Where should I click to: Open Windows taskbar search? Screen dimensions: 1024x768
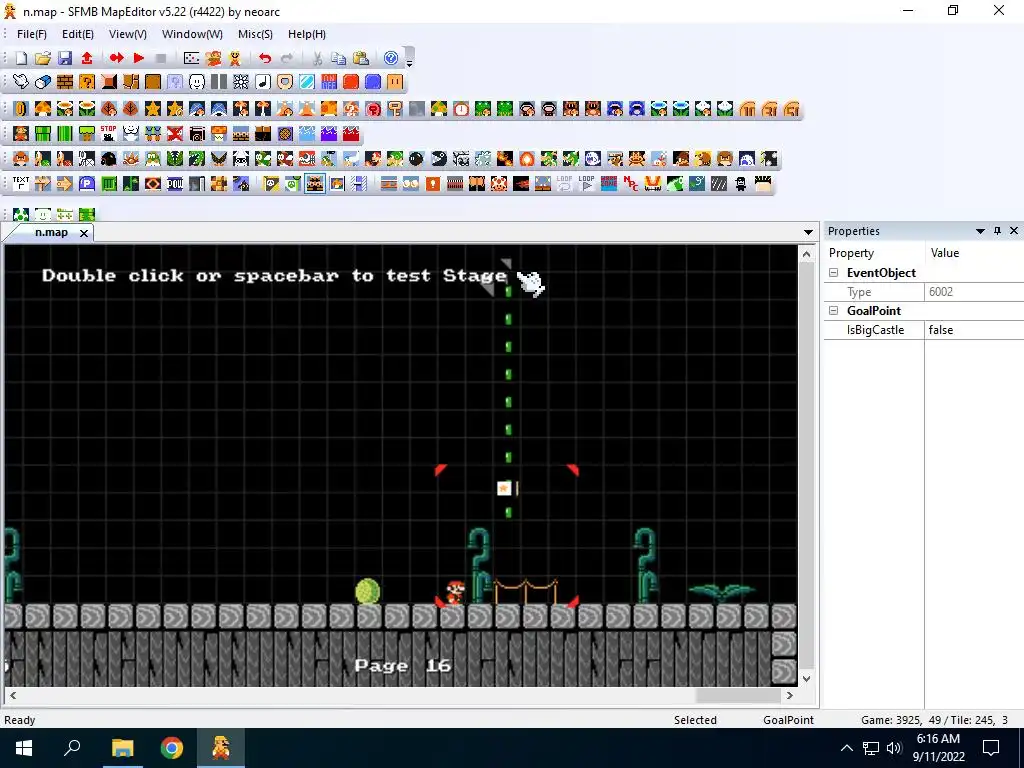point(72,748)
